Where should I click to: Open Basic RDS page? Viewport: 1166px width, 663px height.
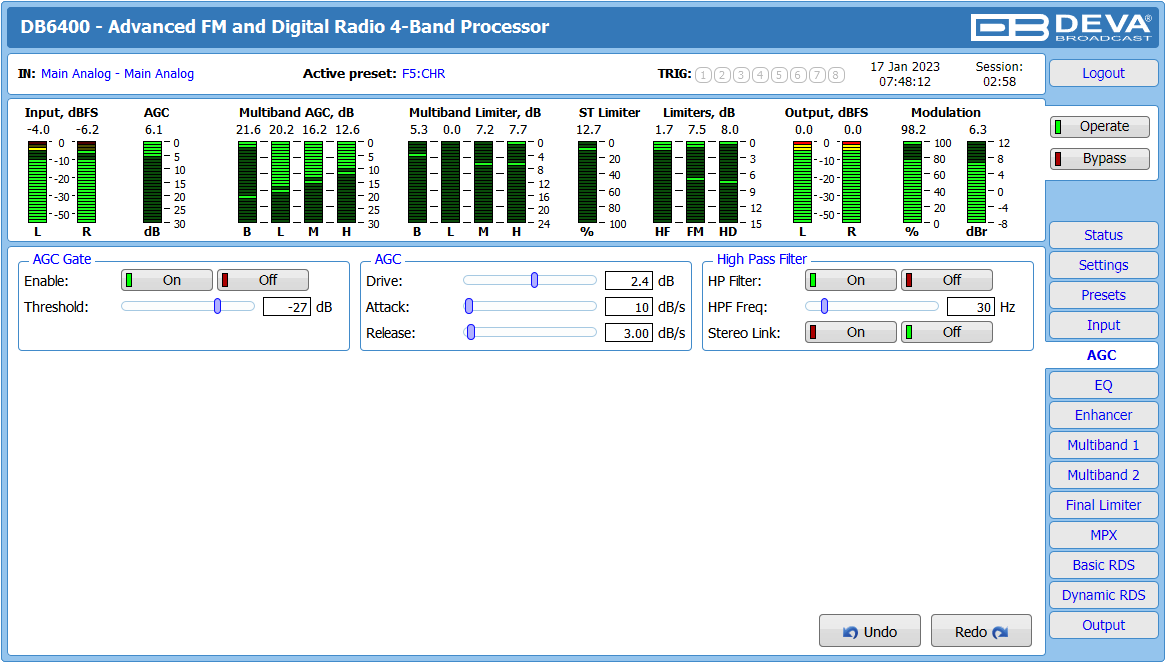point(1104,565)
